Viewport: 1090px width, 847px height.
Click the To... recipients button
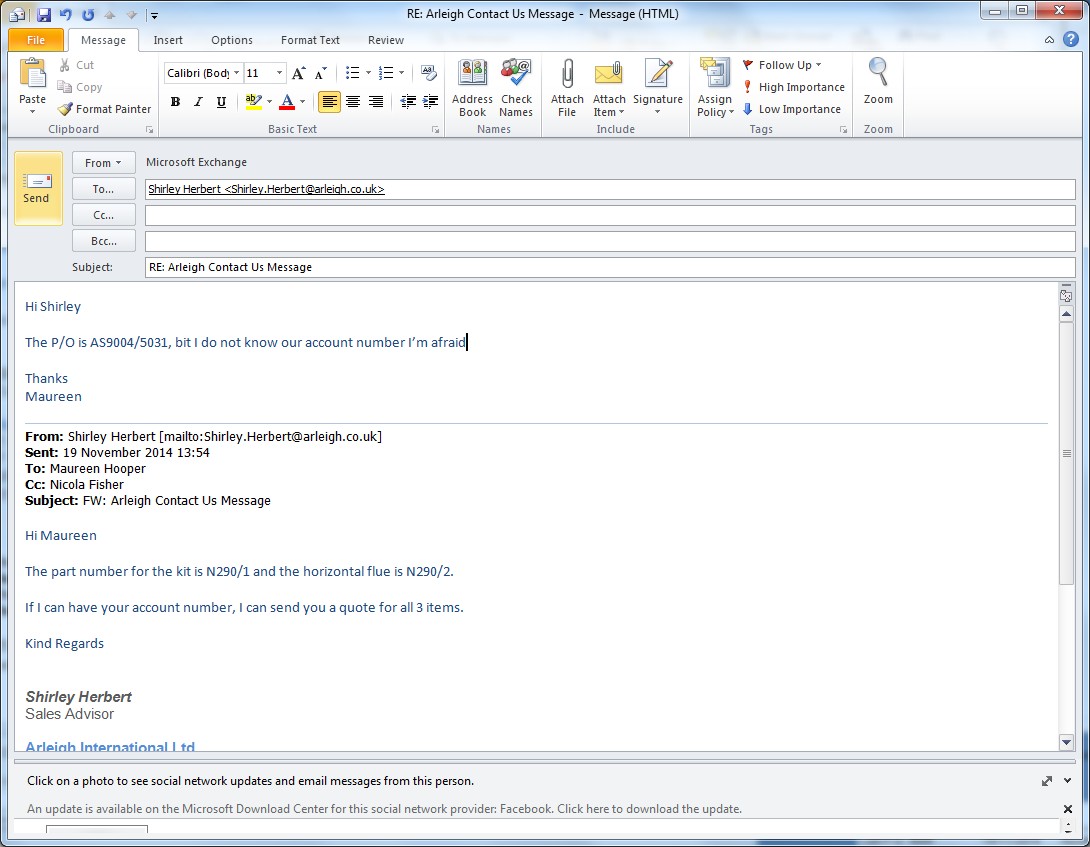(x=103, y=189)
